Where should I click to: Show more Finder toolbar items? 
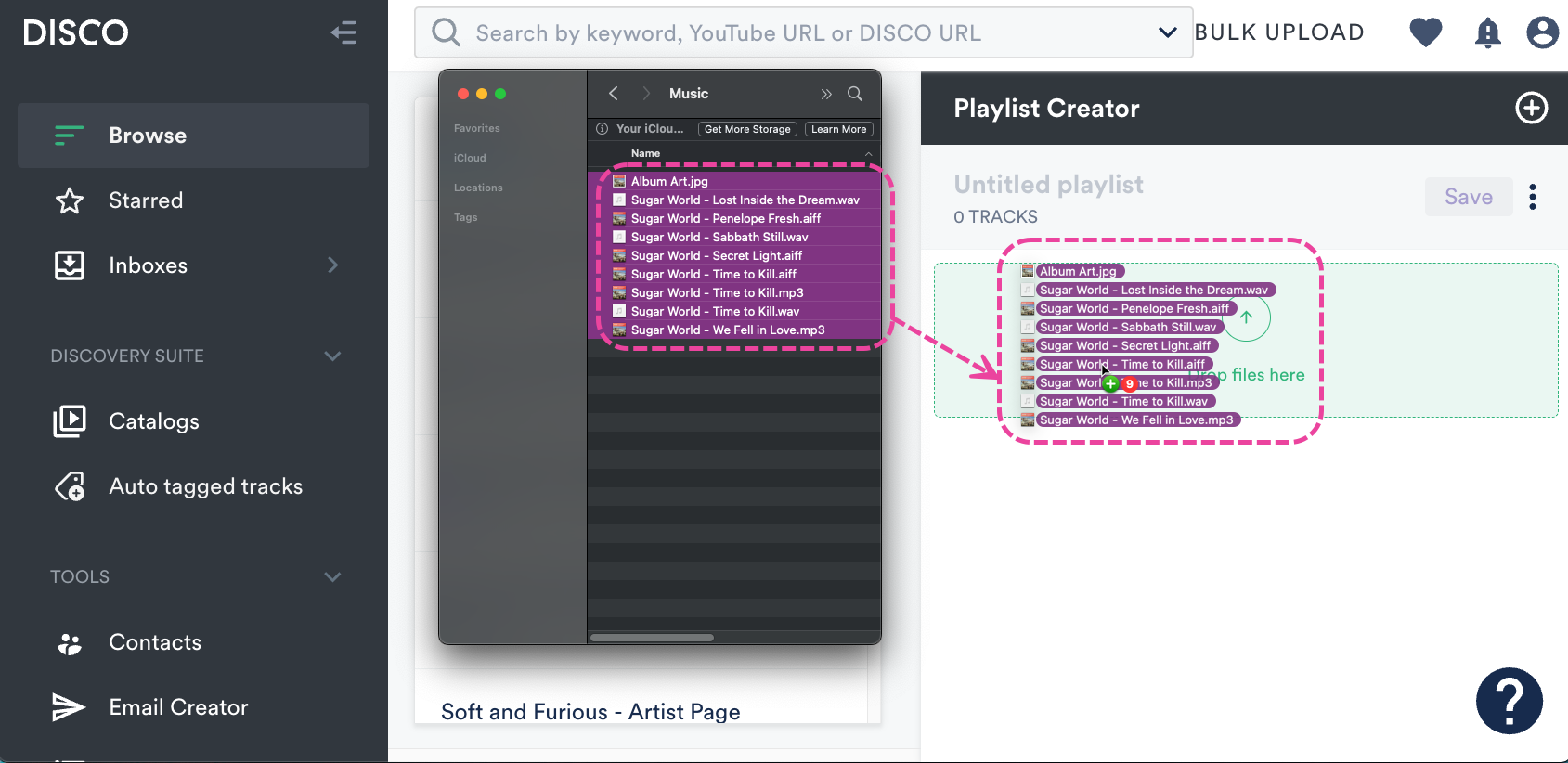pyautogui.click(x=826, y=94)
